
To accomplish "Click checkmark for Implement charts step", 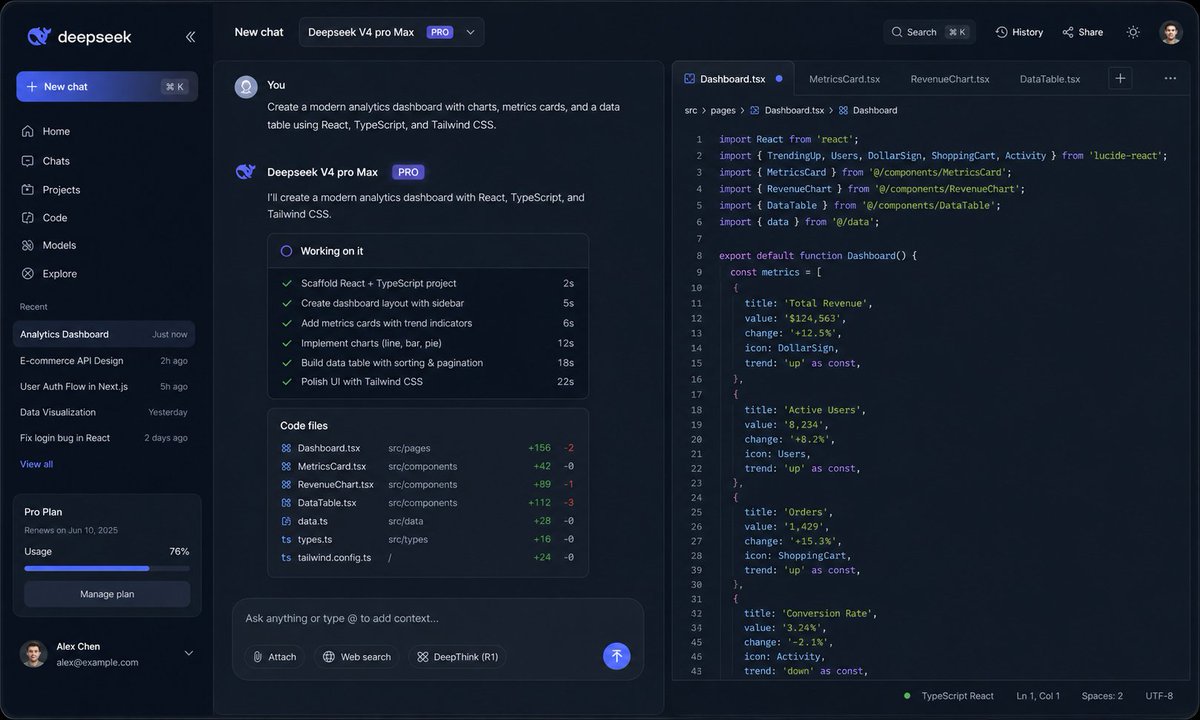I will [287, 343].
